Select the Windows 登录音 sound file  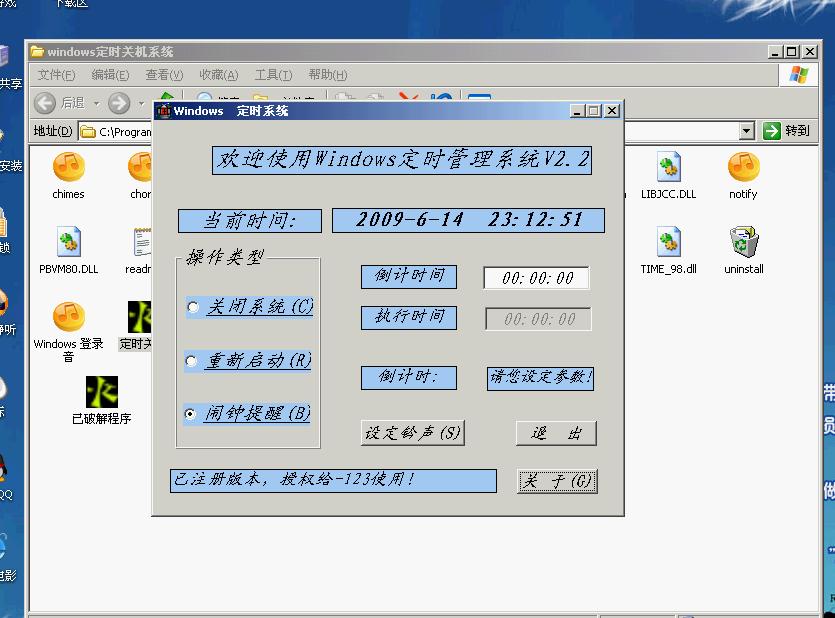(x=69, y=317)
